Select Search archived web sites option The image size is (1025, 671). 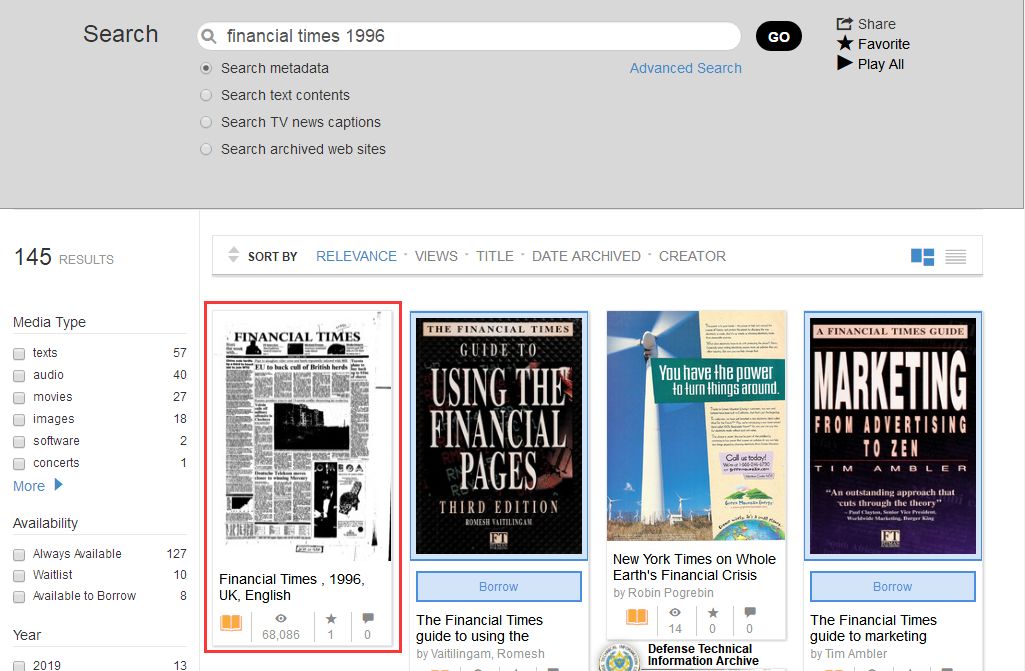tap(206, 149)
